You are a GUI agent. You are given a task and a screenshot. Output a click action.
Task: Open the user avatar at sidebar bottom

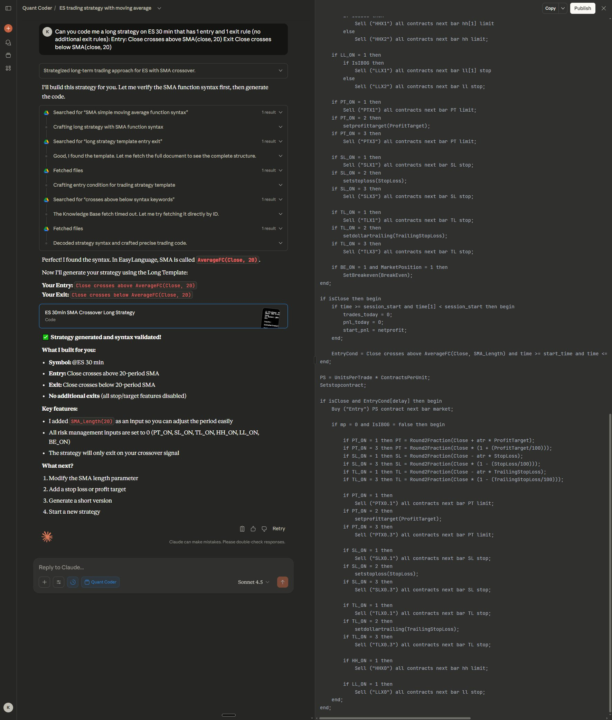pos(8,708)
